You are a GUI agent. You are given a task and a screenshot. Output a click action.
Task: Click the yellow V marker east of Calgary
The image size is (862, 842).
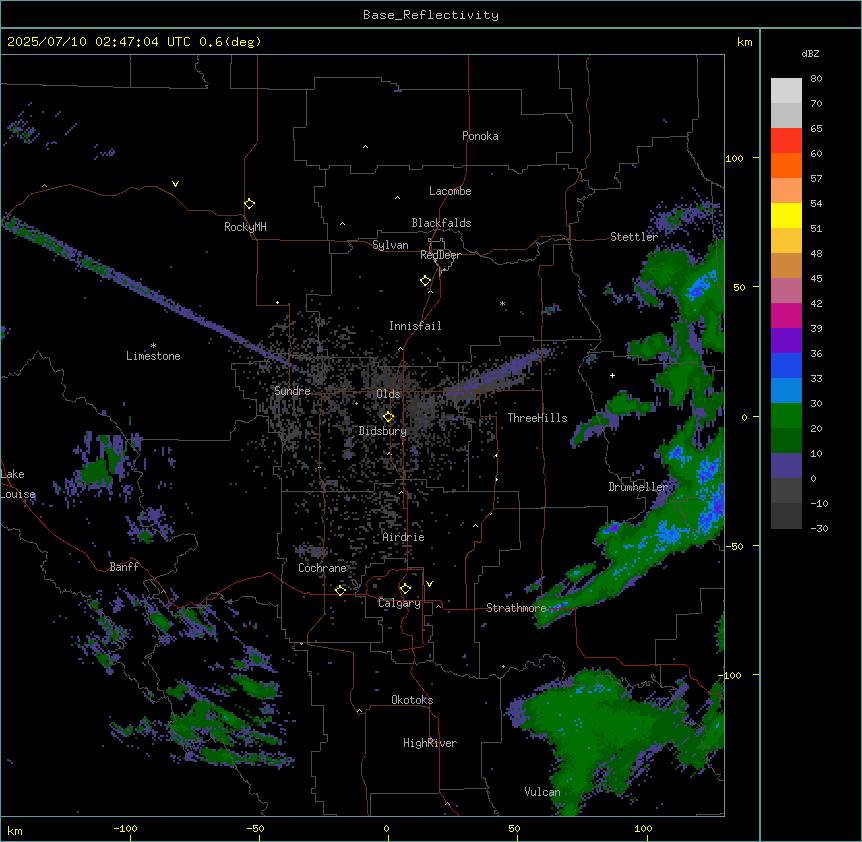[429, 584]
